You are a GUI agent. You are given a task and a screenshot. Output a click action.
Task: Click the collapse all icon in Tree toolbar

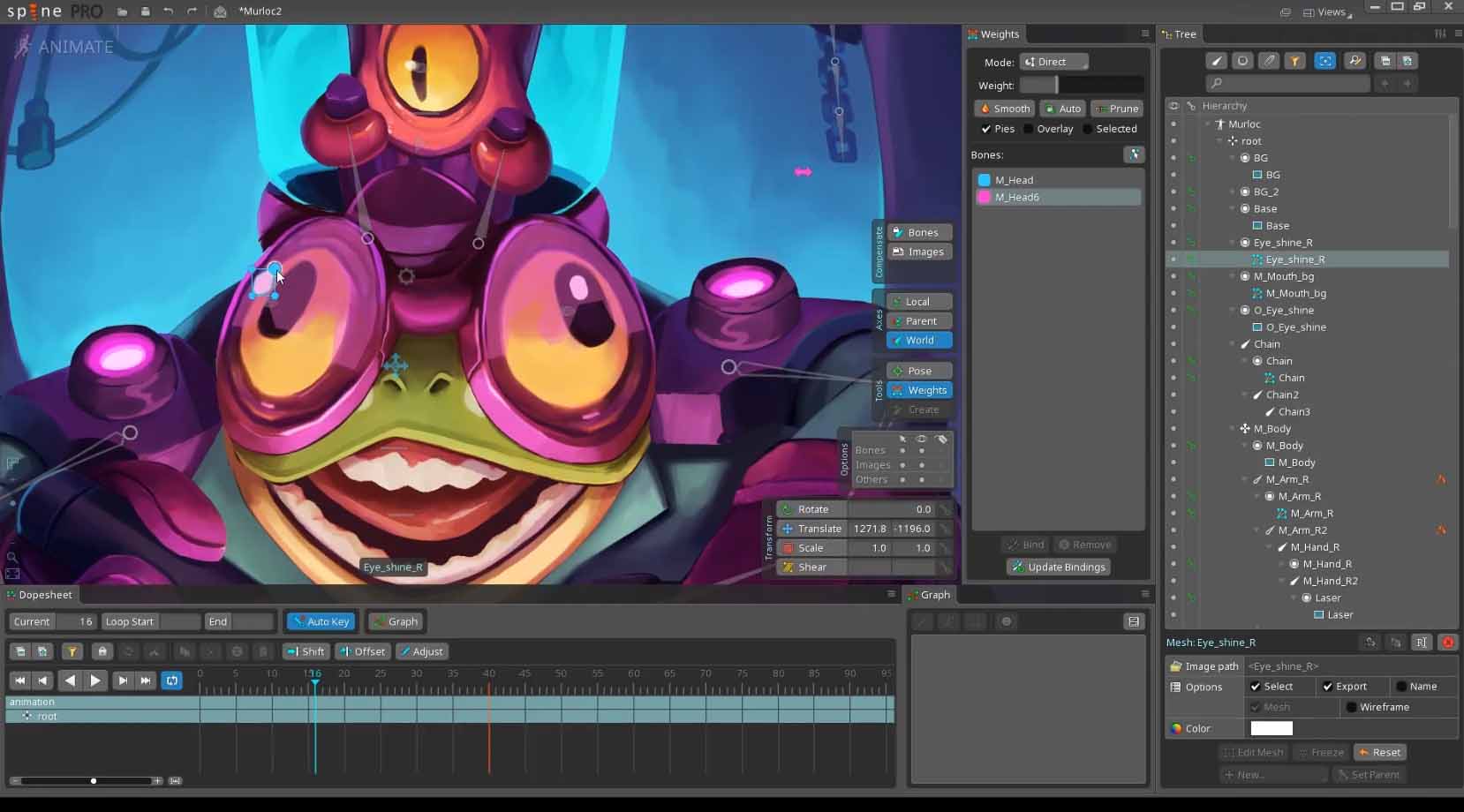(1385, 61)
